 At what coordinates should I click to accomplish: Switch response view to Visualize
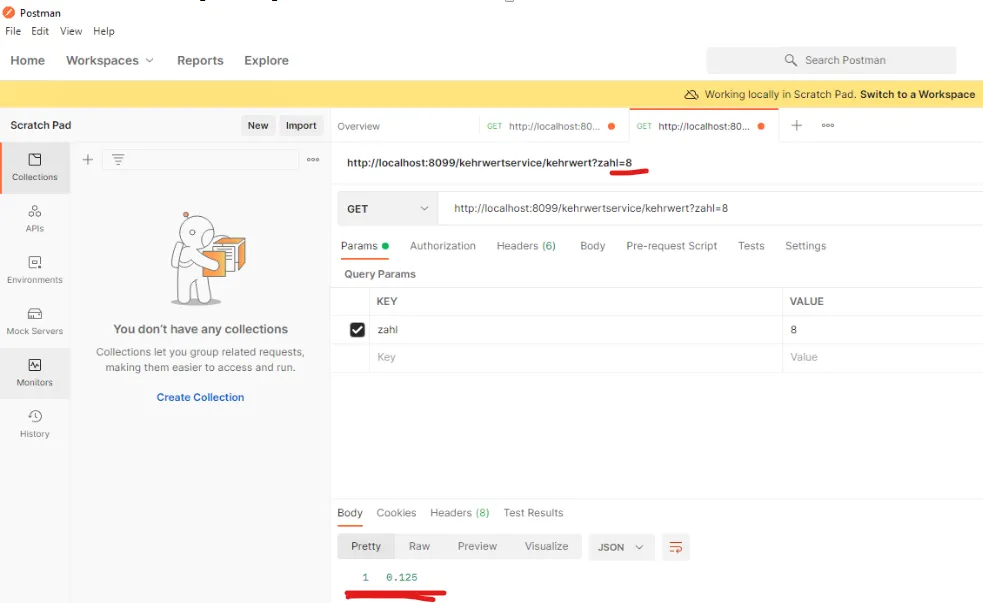pos(546,547)
